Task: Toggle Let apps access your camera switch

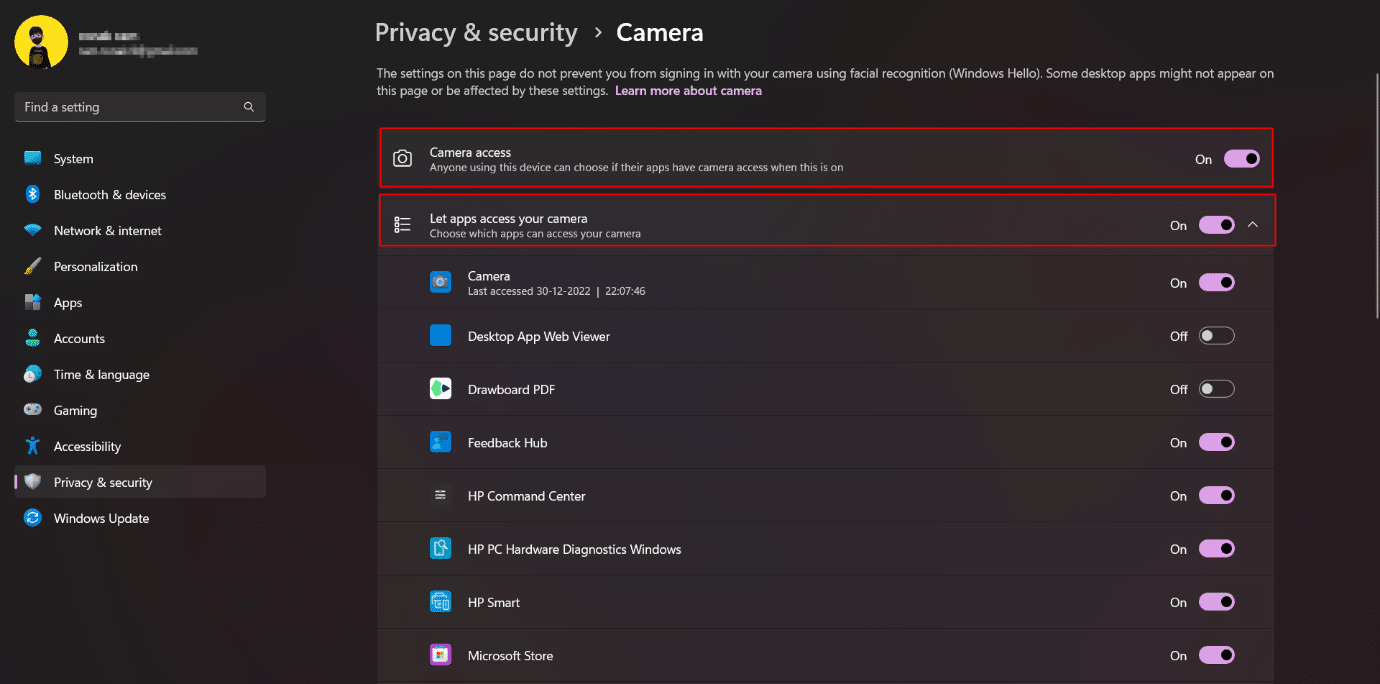Action: [1217, 225]
